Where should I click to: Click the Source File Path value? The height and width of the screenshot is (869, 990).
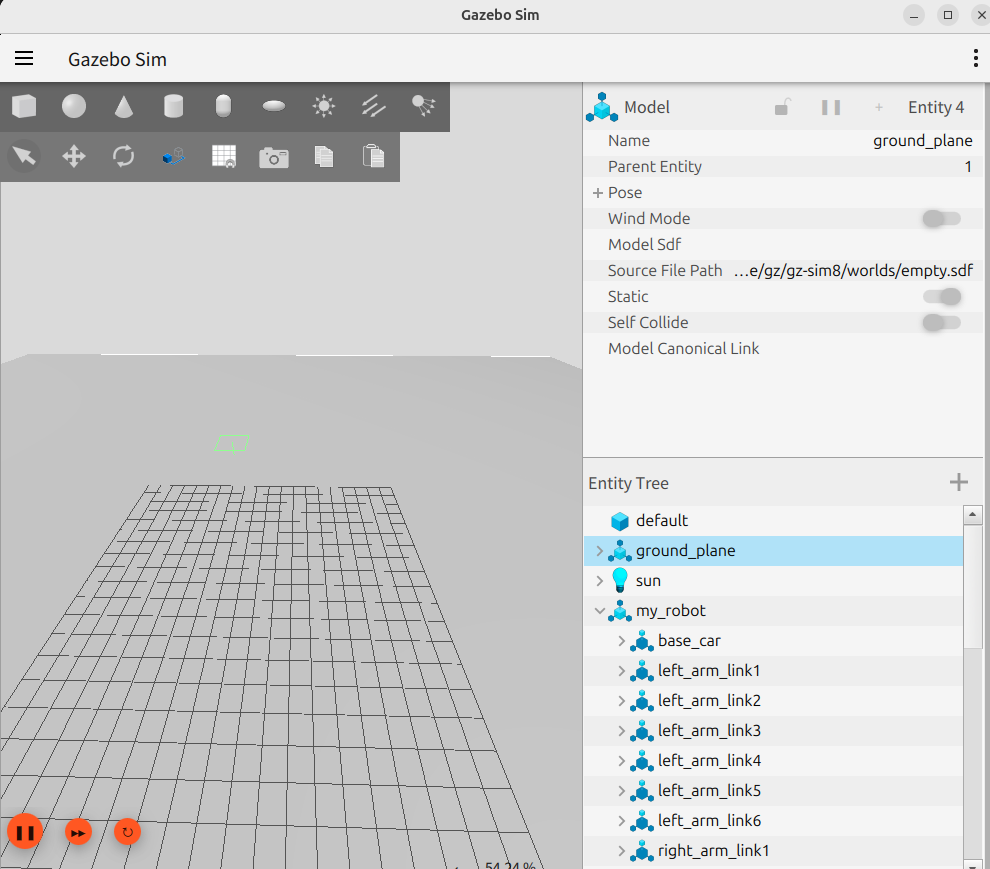pos(853,271)
